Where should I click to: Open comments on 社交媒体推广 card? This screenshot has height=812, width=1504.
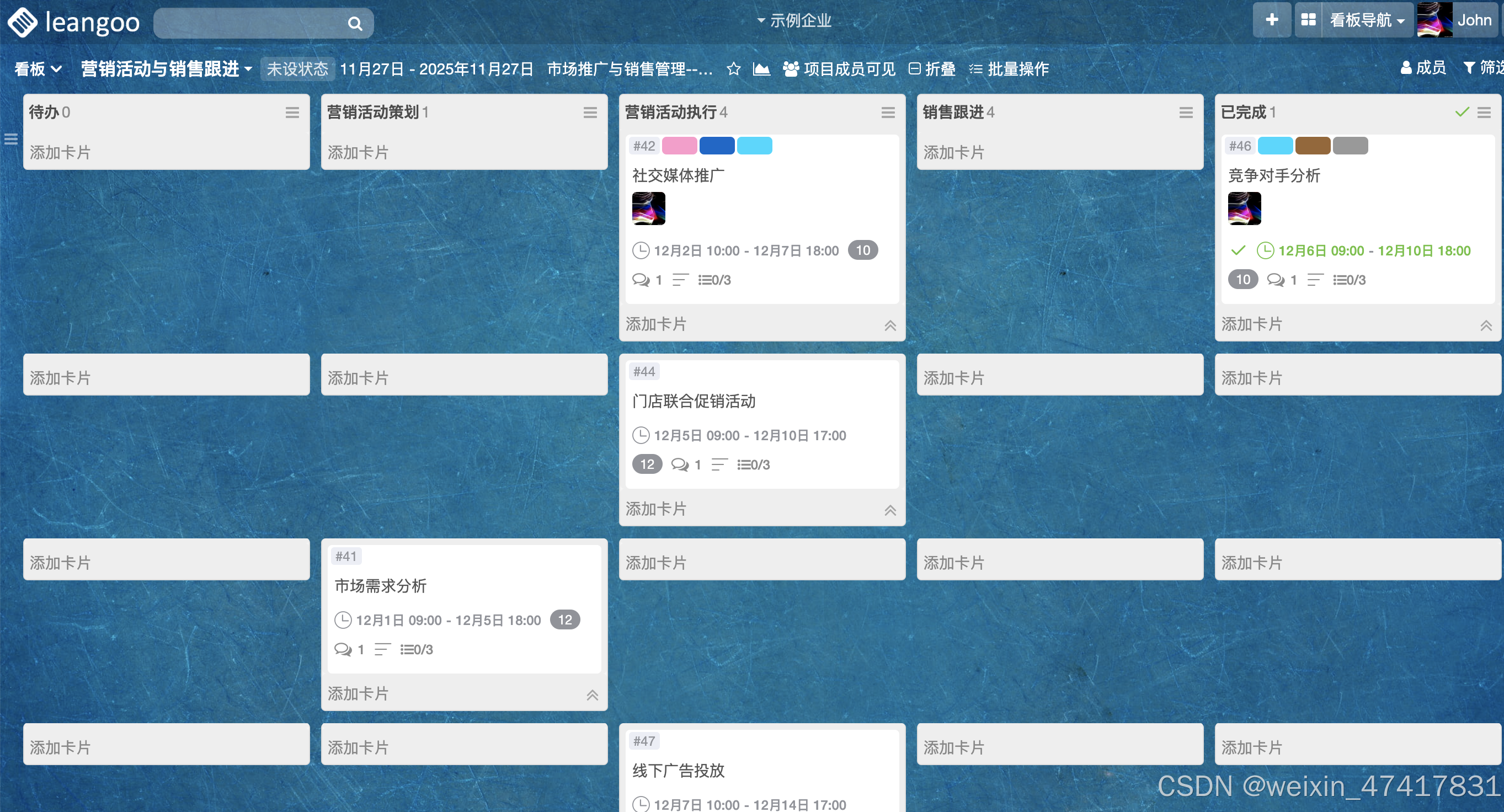pos(641,280)
